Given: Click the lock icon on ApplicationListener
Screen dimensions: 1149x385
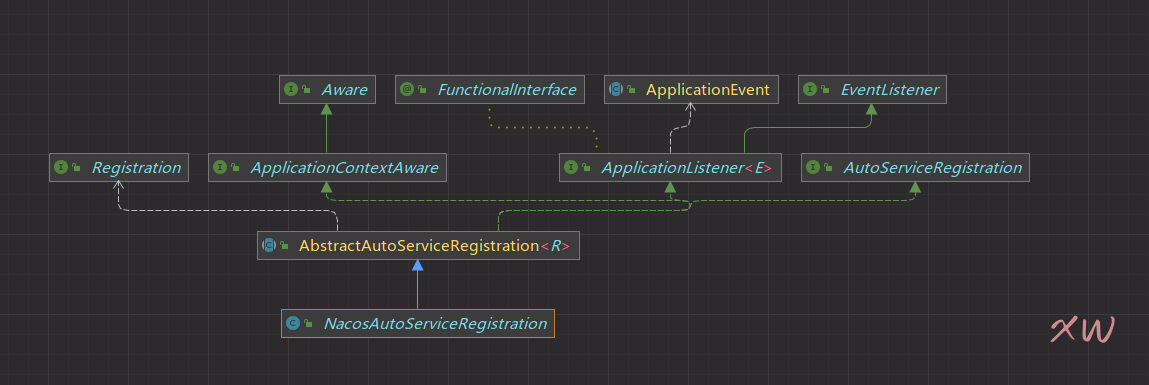Looking at the screenshot, I should pos(586,167).
